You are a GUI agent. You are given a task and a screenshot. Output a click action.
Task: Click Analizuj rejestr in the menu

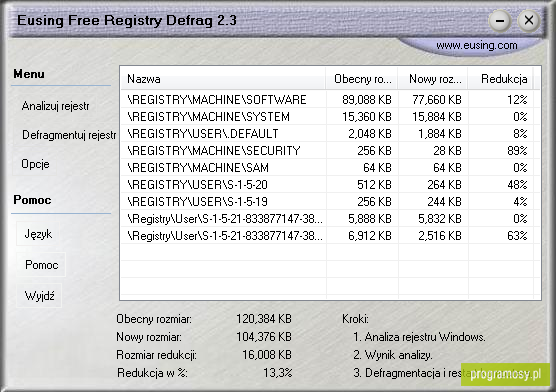click(x=55, y=106)
